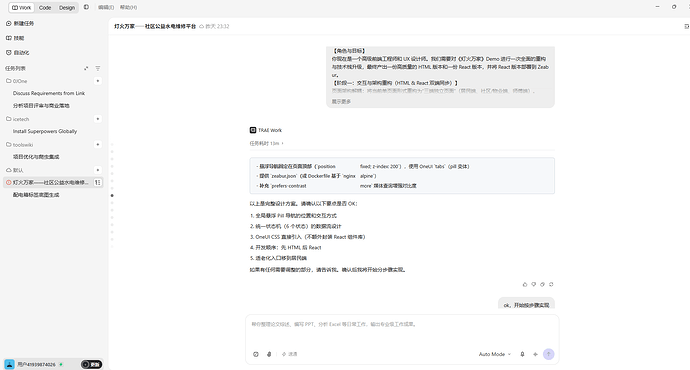
Task: Click the 更新 update toggle button
Action: point(92,364)
